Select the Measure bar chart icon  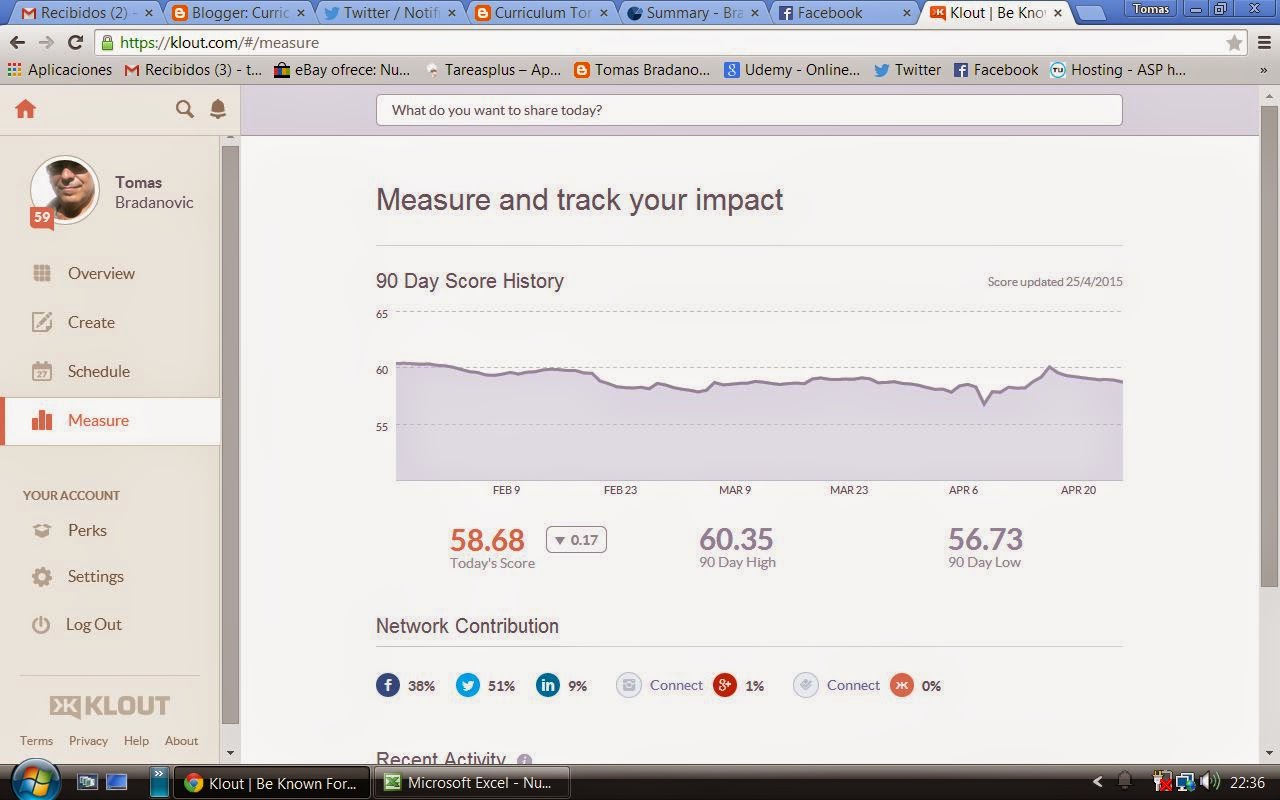pos(42,420)
